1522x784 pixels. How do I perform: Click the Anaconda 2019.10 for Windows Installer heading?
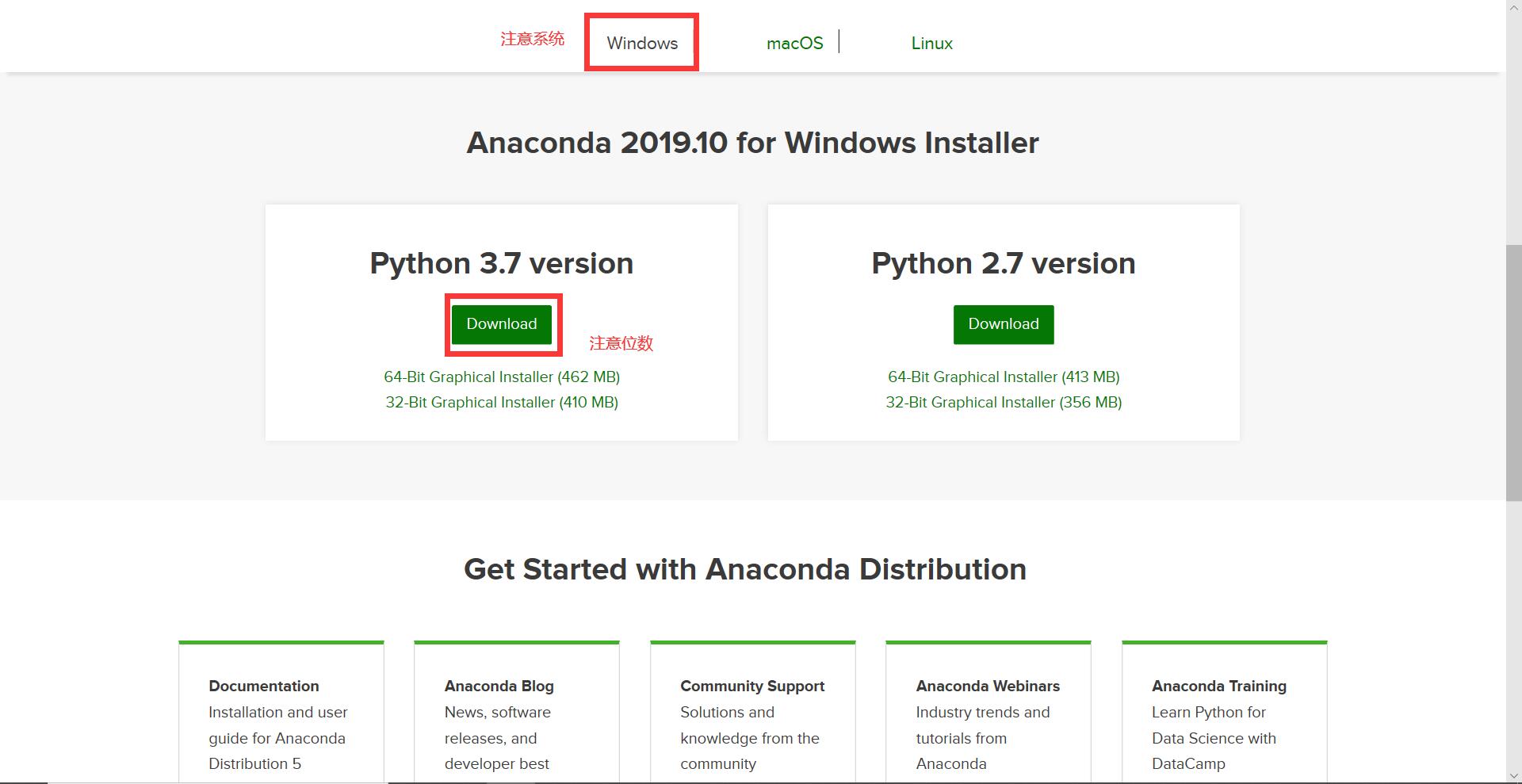752,143
